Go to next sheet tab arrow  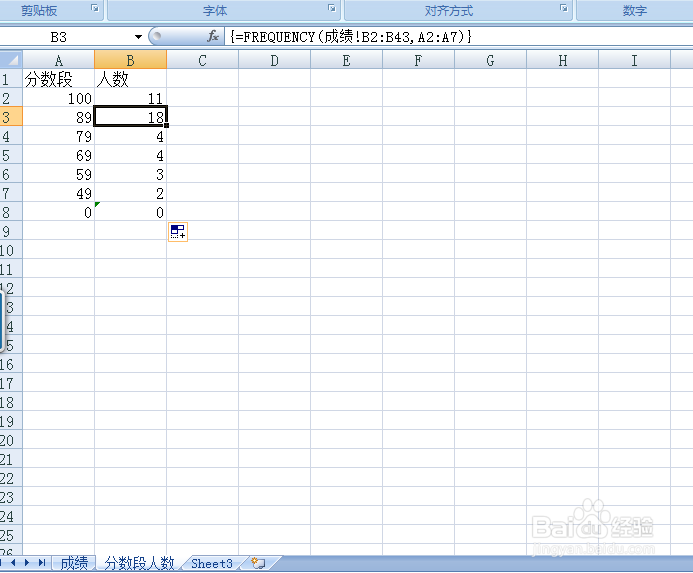[27, 563]
